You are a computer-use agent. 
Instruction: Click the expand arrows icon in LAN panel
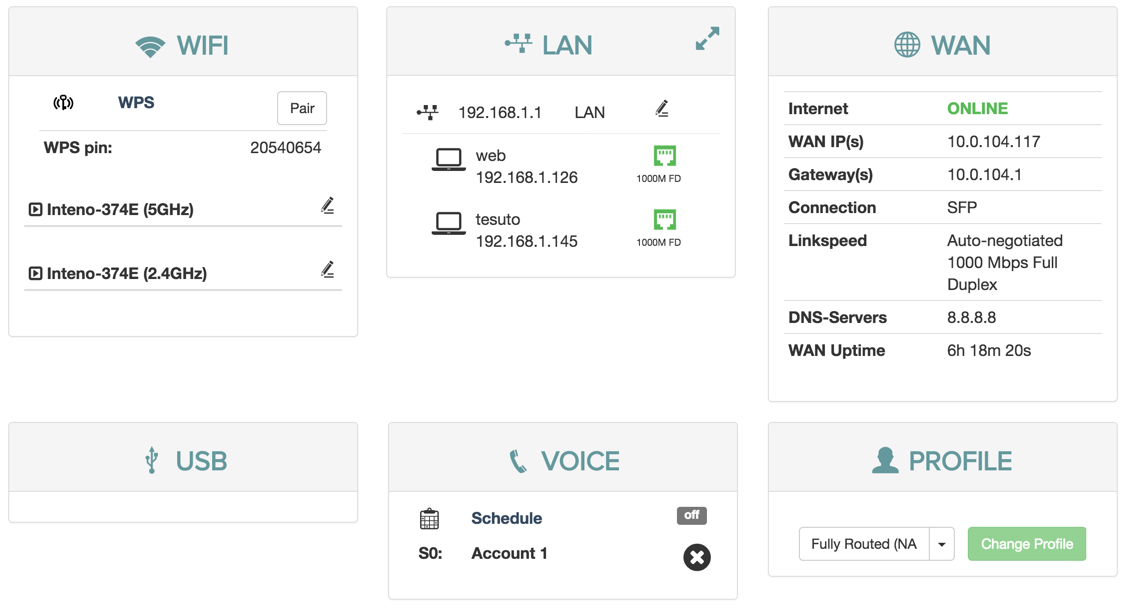pos(707,39)
